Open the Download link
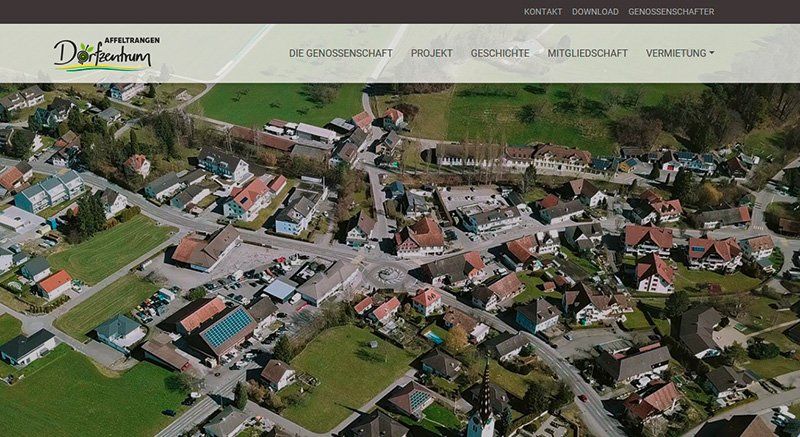The width and height of the screenshot is (800, 437). (x=595, y=12)
